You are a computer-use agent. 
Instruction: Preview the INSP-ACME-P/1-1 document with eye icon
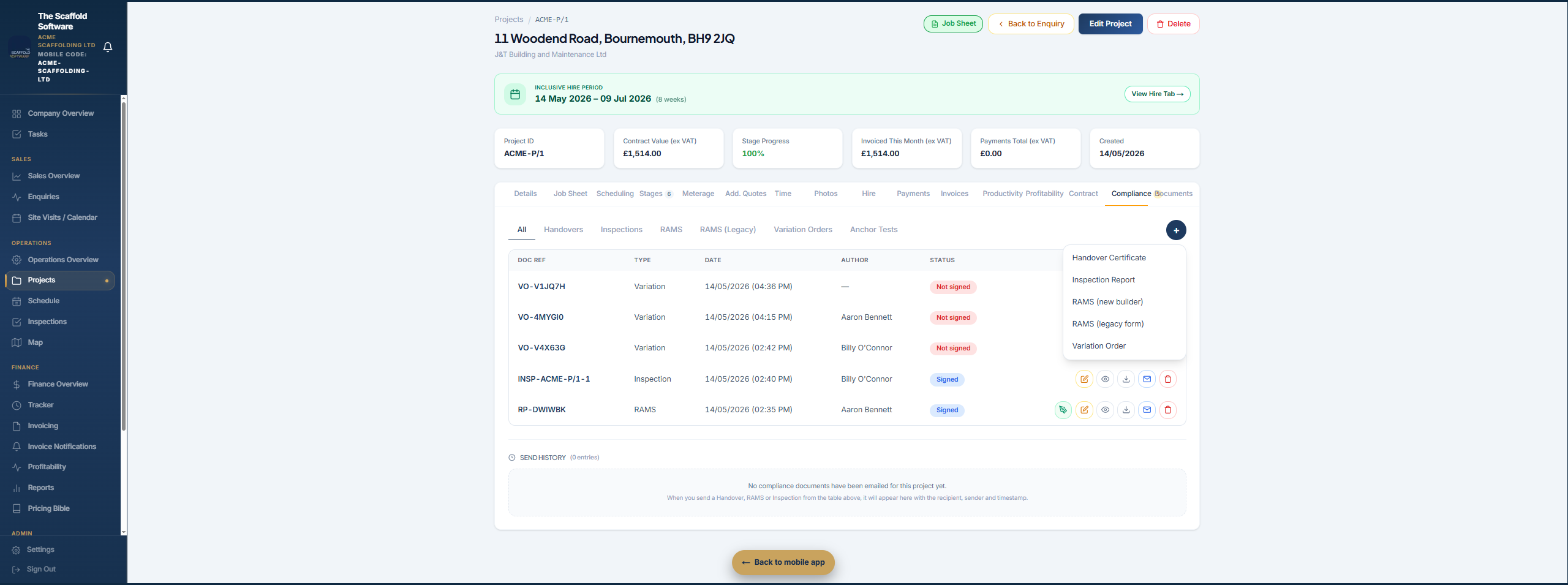(x=1105, y=379)
